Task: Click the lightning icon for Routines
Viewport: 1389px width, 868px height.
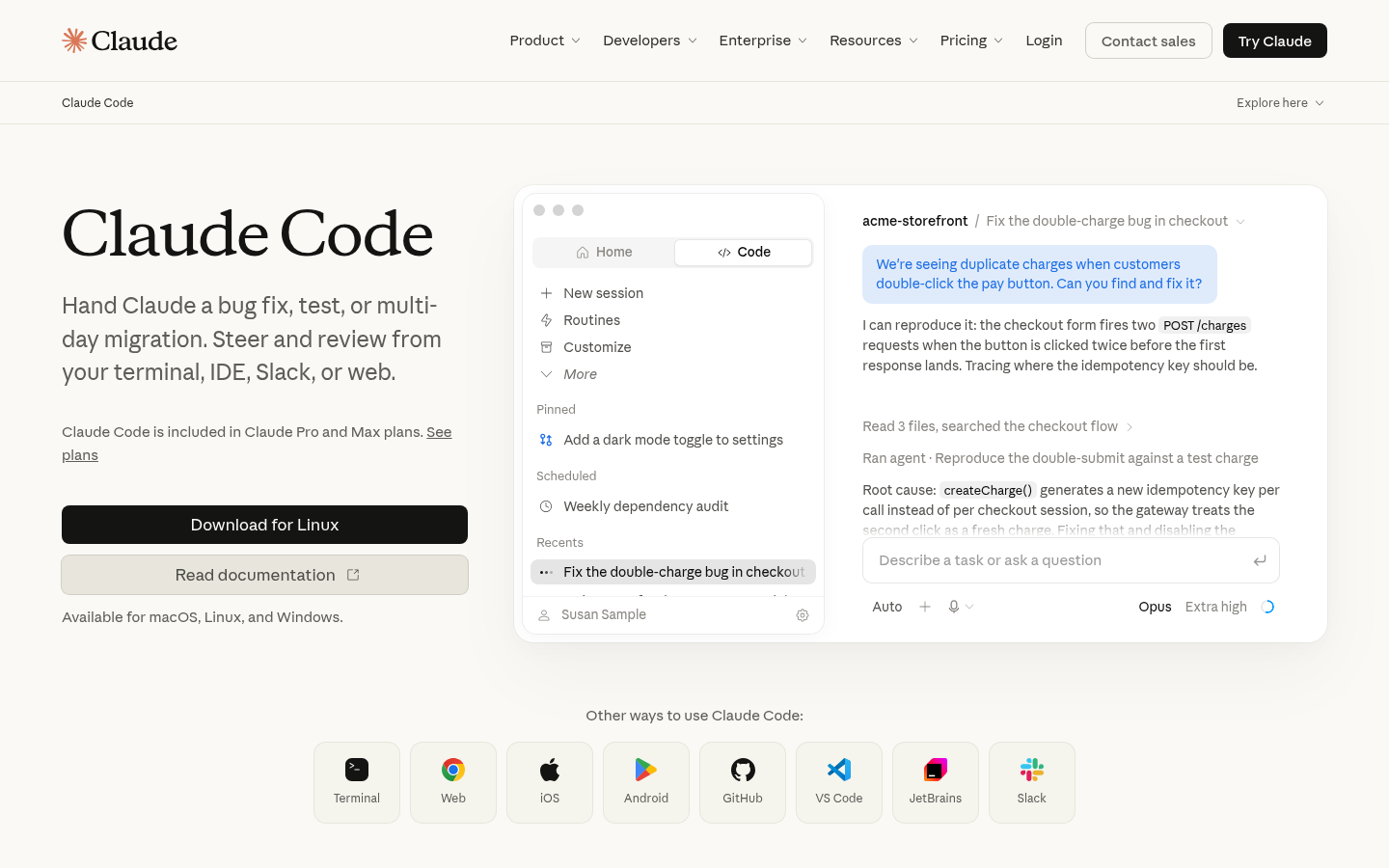Action: tap(546, 320)
